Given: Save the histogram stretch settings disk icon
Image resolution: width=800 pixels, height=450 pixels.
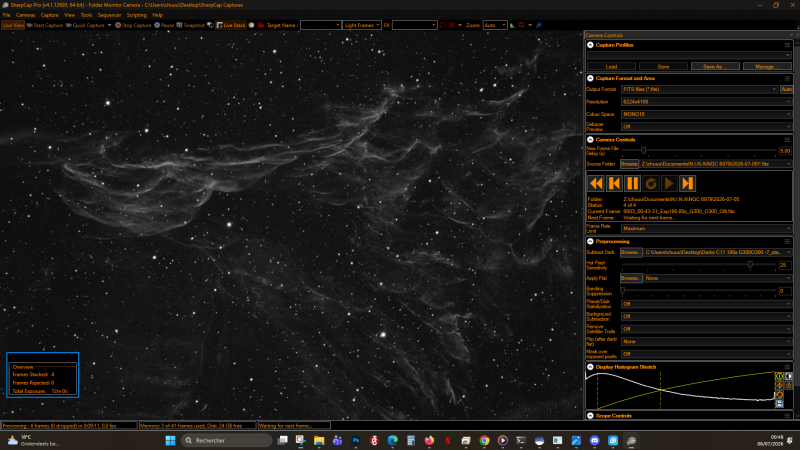Looking at the screenshot, I should pyautogui.click(x=779, y=404).
